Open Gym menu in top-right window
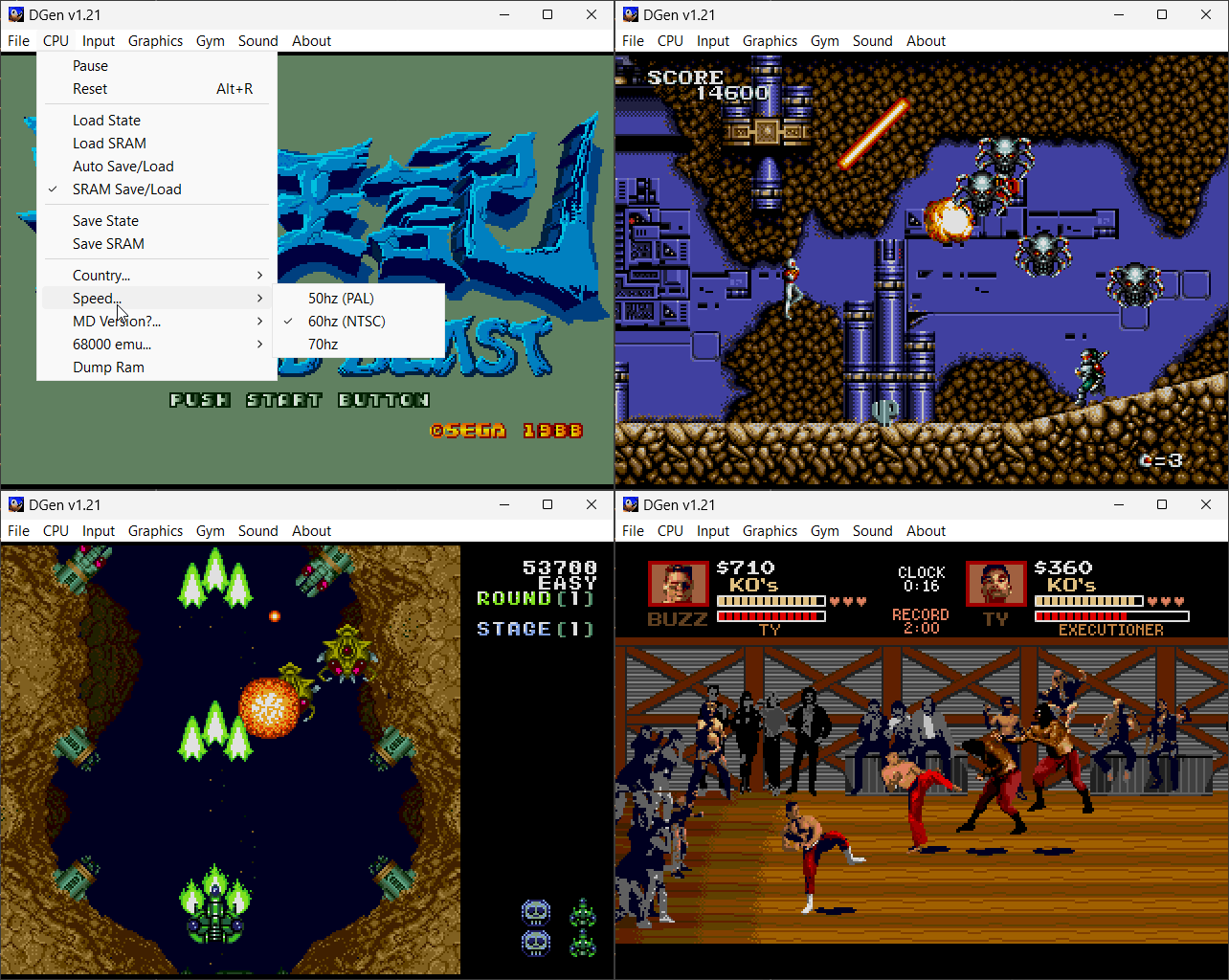 (825, 41)
